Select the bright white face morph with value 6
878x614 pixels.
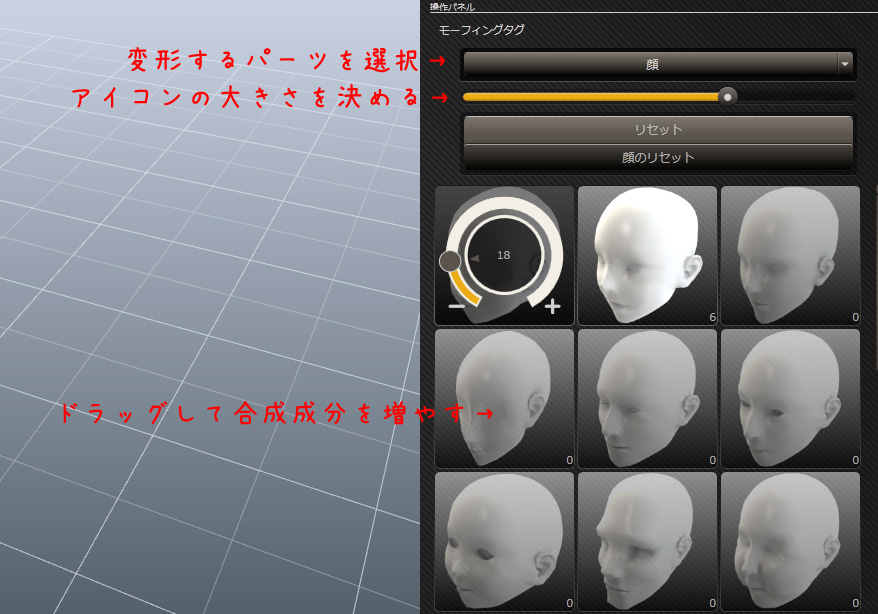(x=647, y=255)
